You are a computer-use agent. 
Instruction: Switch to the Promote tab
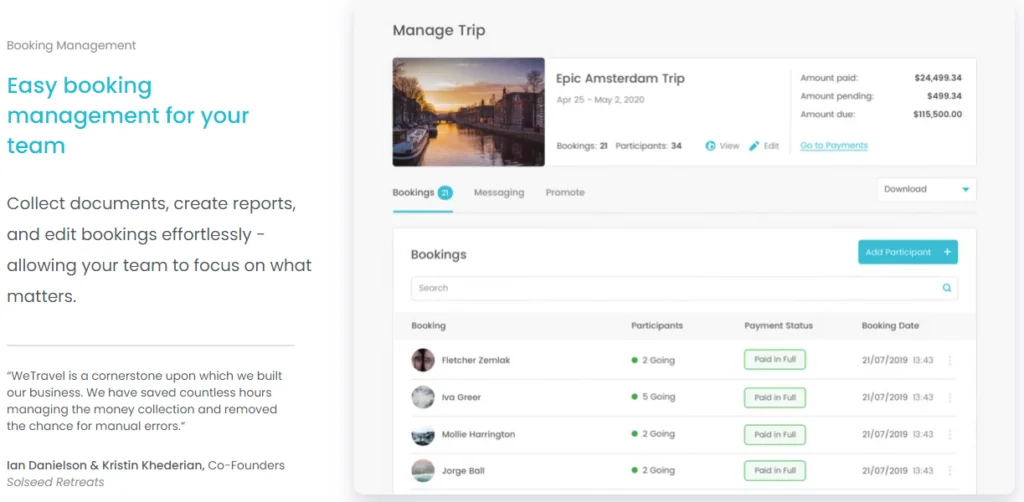[565, 193]
